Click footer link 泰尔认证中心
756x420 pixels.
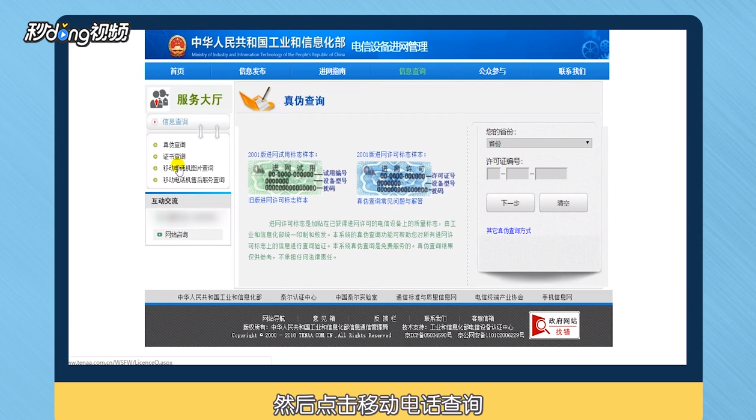pyautogui.click(x=298, y=297)
